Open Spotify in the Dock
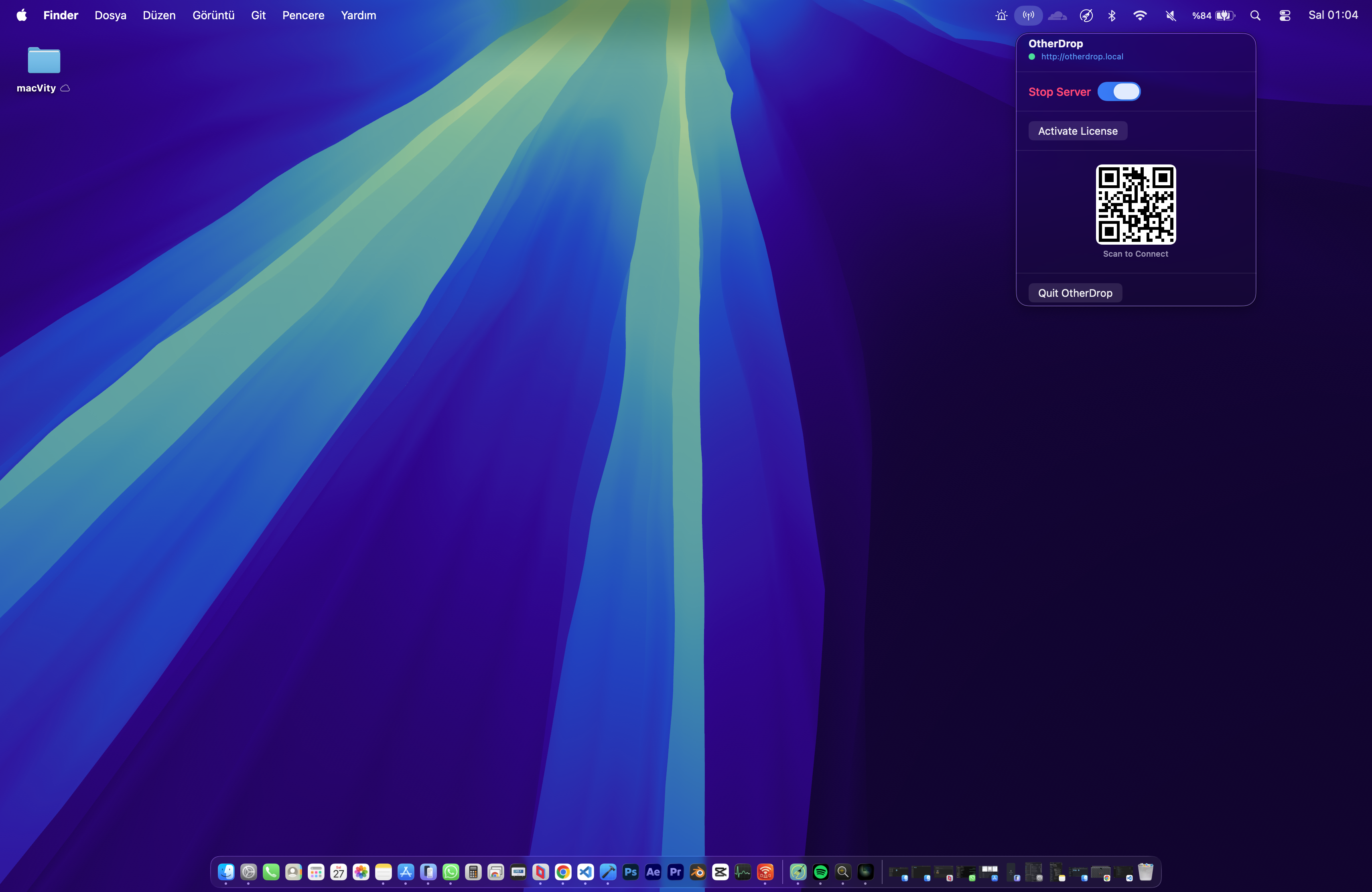Image resolution: width=1372 pixels, height=892 pixels. point(820,872)
